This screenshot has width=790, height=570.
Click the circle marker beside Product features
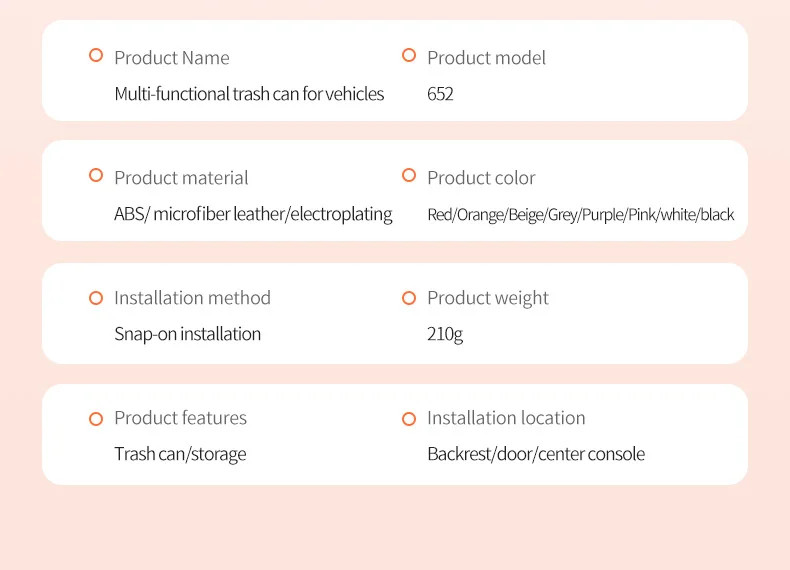pos(96,419)
